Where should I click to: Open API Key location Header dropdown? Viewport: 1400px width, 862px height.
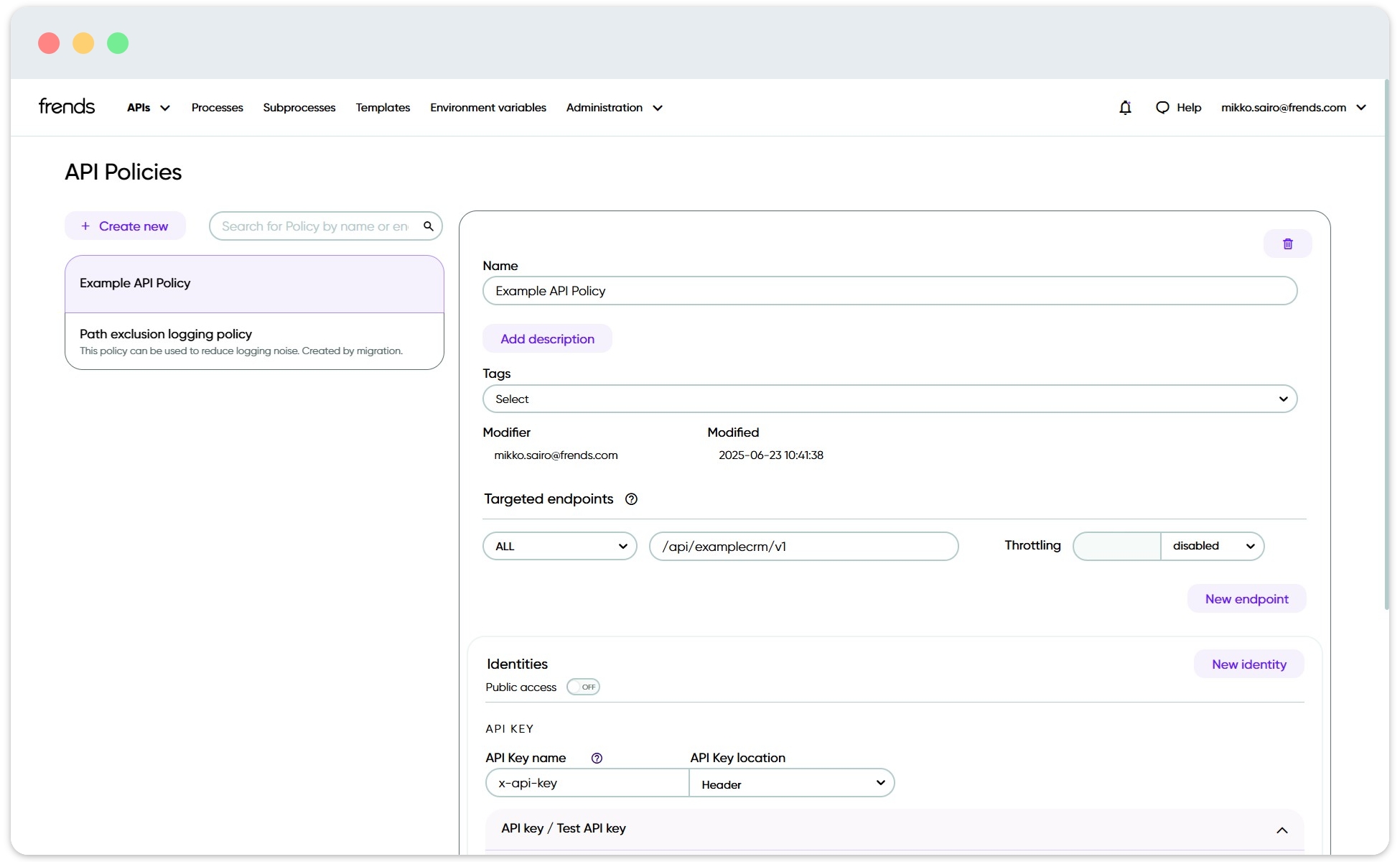click(x=791, y=784)
